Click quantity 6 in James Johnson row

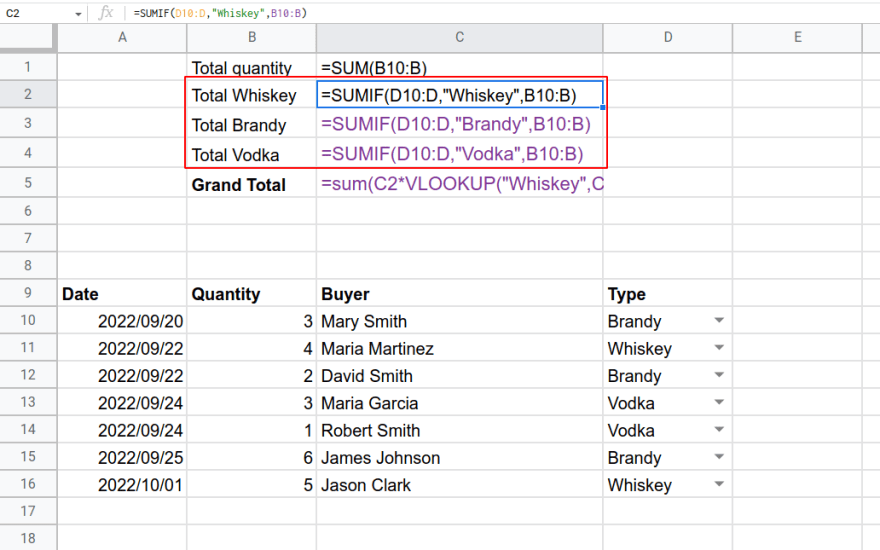(251, 457)
